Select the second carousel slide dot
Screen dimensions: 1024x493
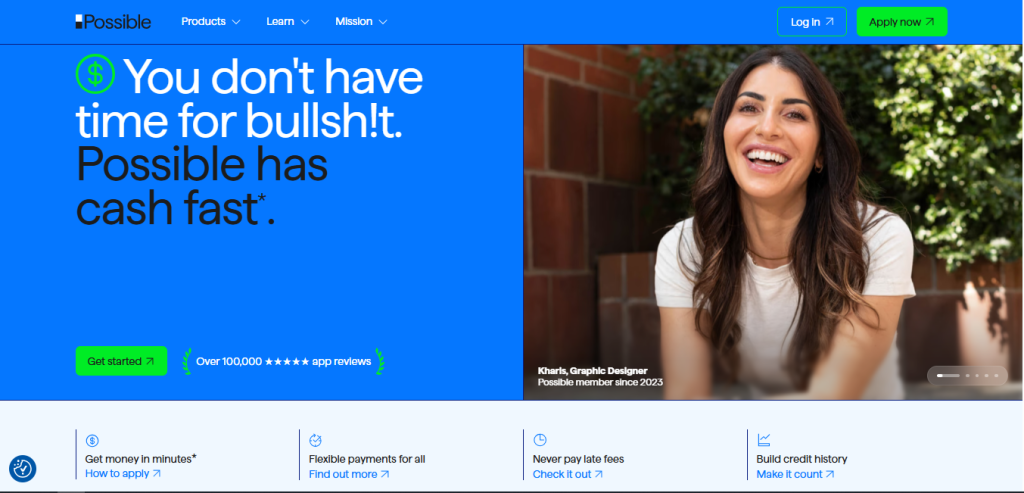(967, 375)
